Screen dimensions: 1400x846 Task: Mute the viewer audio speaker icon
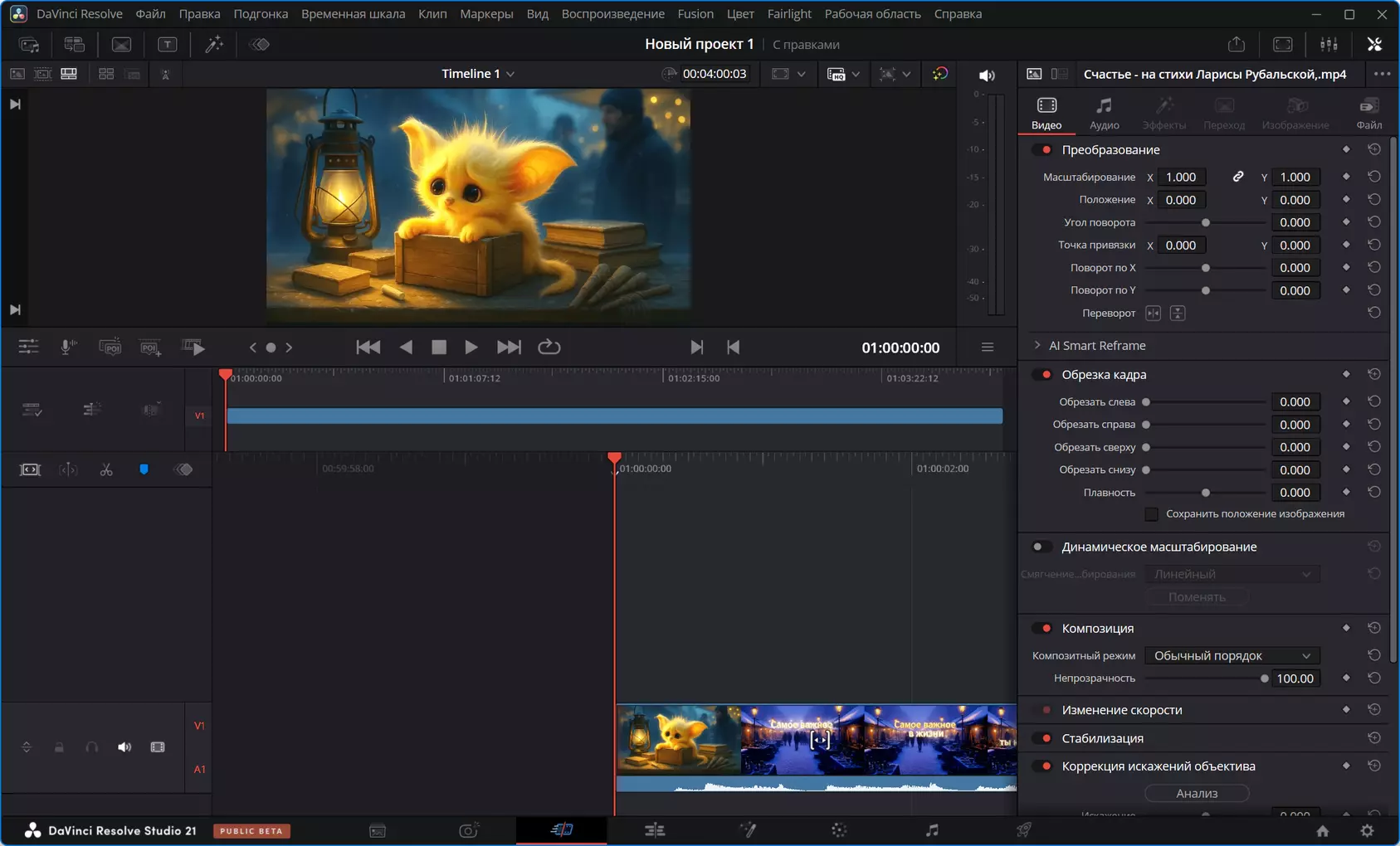pos(987,75)
